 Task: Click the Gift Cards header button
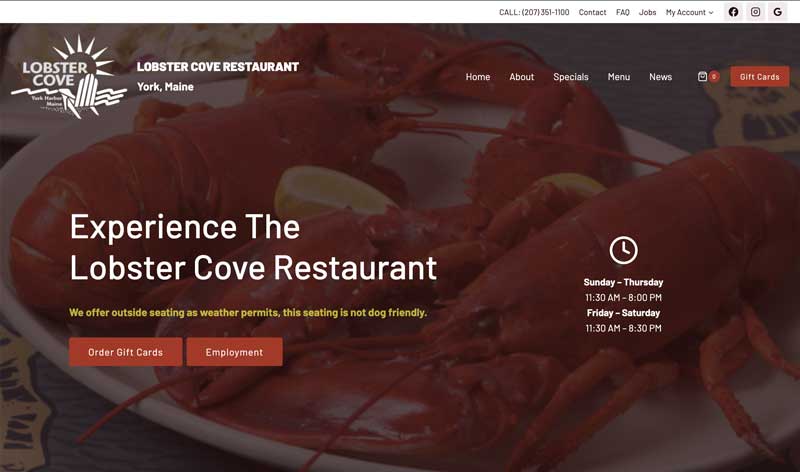pos(760,77)
